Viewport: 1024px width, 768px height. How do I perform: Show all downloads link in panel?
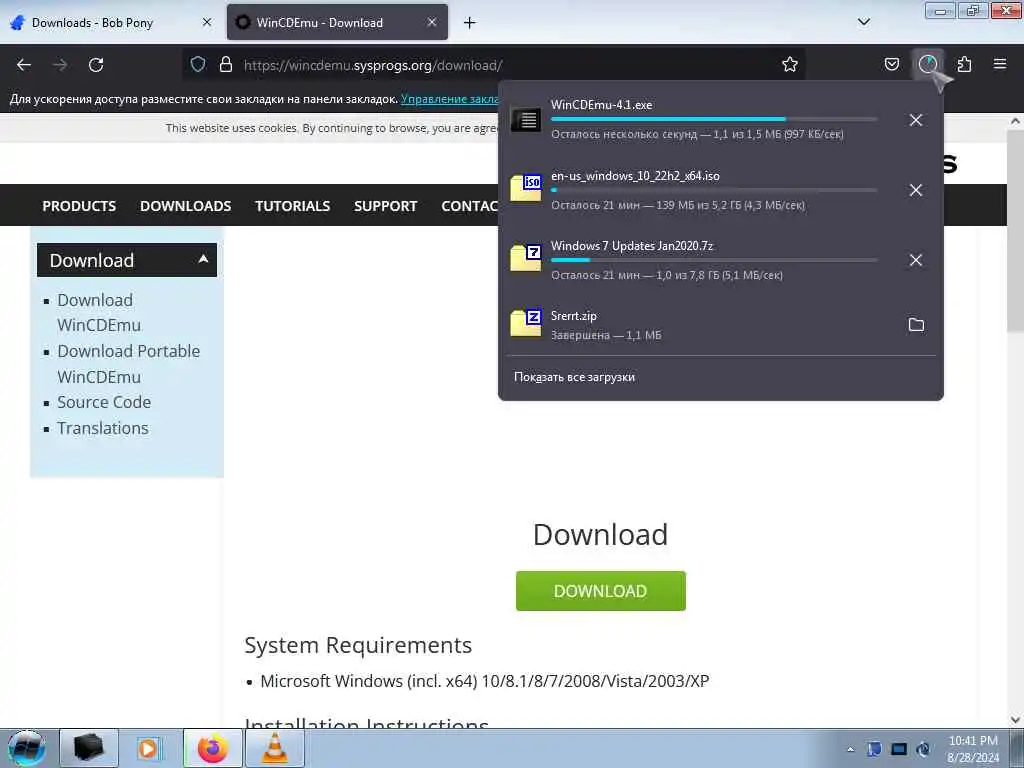pyautogui.click(x=574, y=377)
